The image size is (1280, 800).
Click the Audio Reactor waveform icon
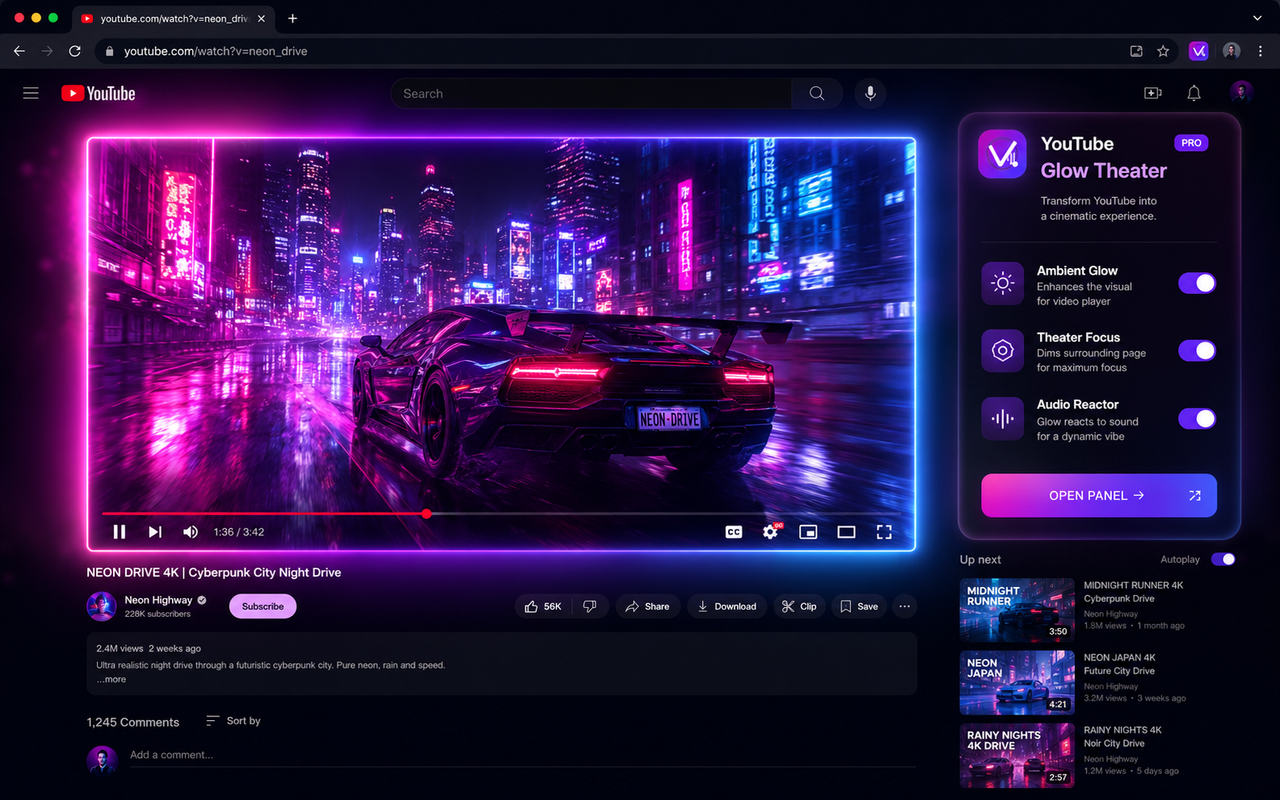1002,419
